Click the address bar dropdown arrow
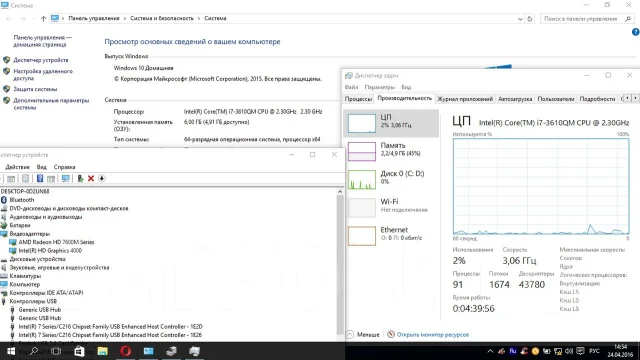640x360 pixels. pyautogui.click(x=520, y=19)
